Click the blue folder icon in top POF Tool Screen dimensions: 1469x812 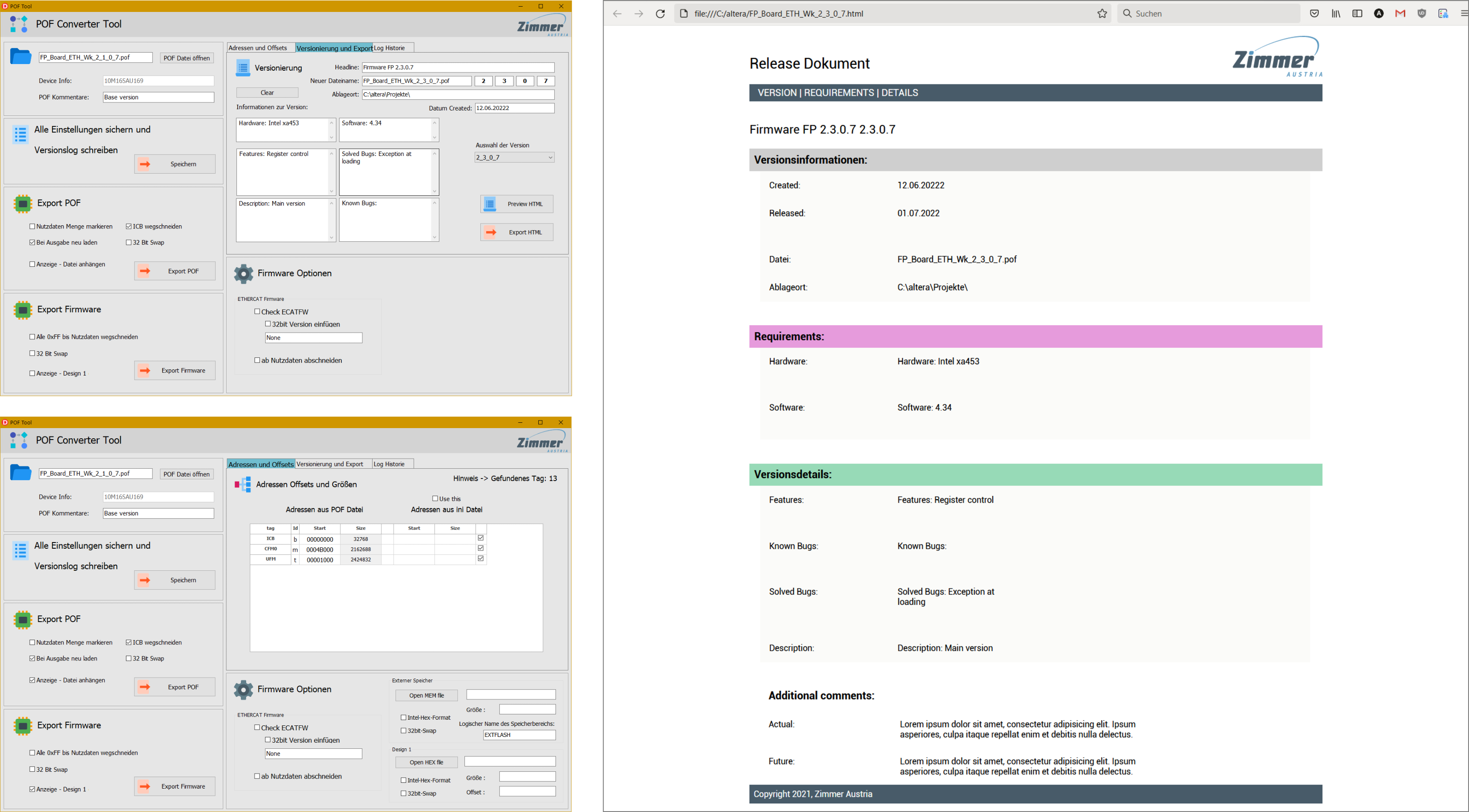pos(20,57)
